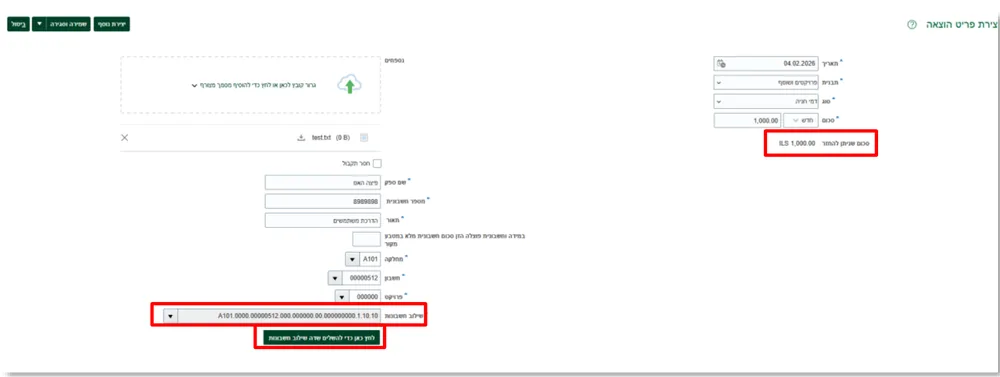
Task: Click the Cancel (ביטול) button
Action: [18, 24]
